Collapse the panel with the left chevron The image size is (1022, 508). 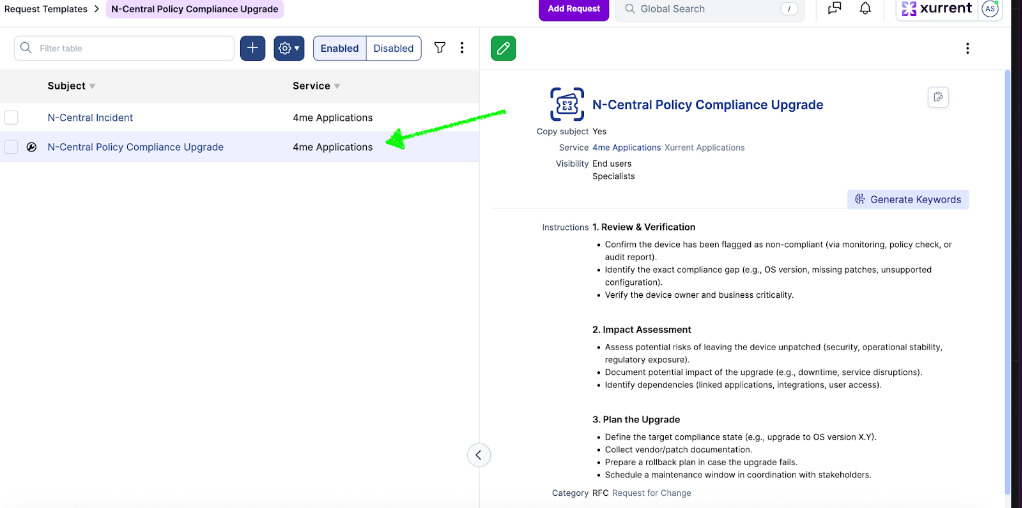(478, 455)
